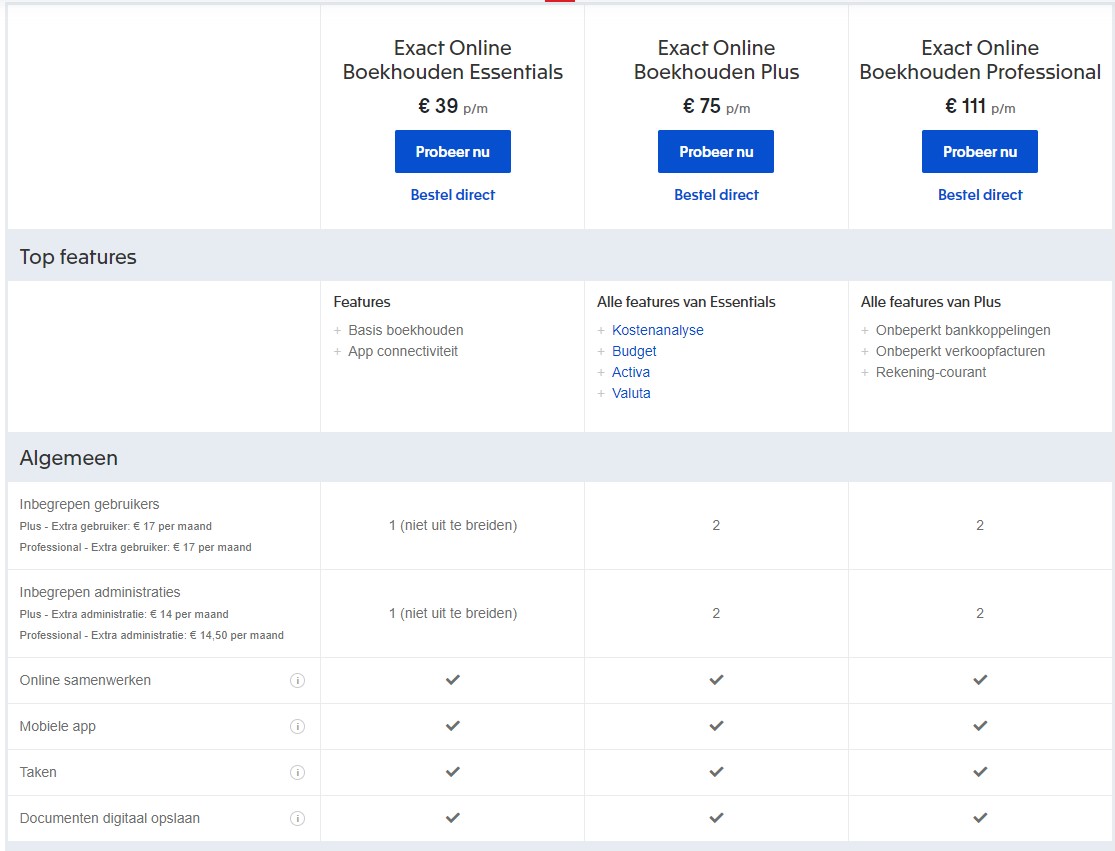Click the Alle features van Plus heading

931,301
